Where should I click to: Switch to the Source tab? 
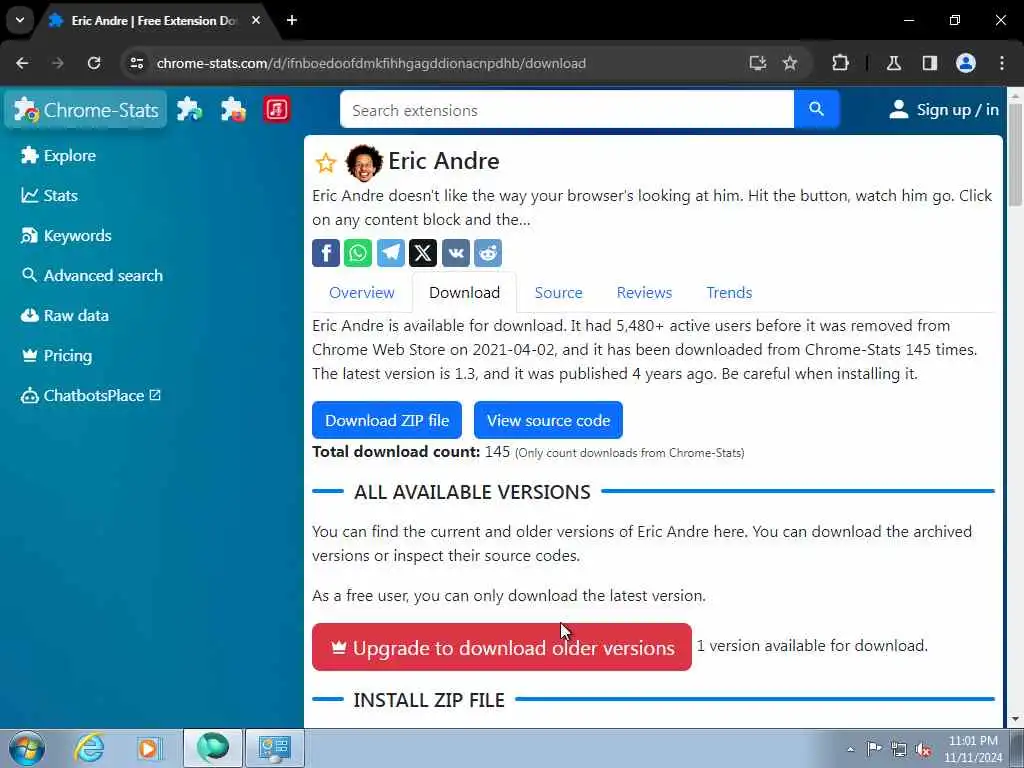pos(558,293)
